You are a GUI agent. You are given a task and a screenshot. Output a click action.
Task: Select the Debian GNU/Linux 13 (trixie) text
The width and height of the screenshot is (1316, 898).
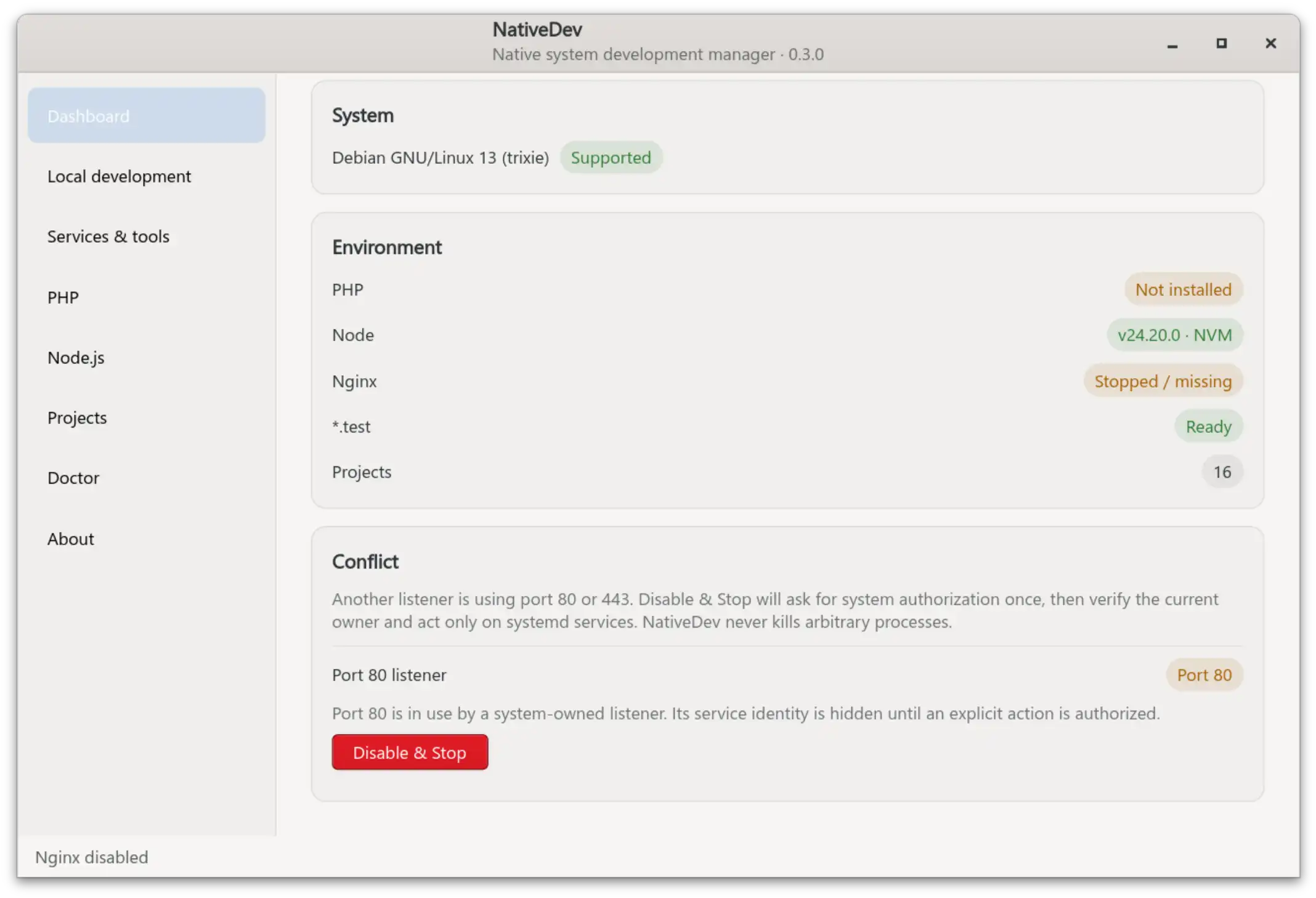coord(441,158)
